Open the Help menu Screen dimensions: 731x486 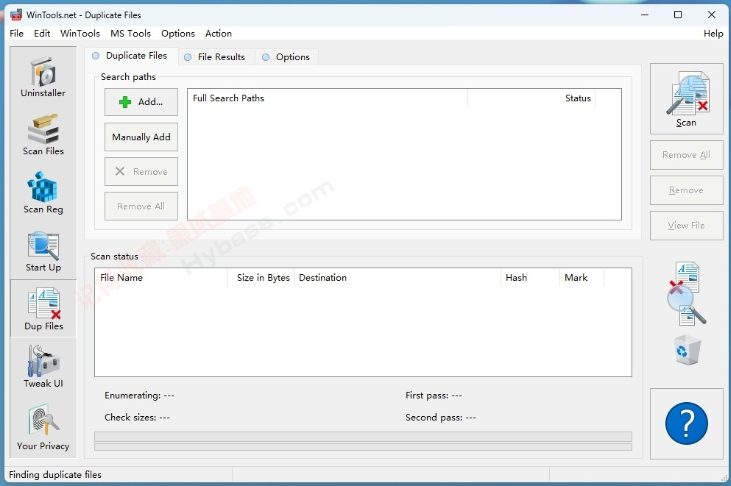point(713,34)
